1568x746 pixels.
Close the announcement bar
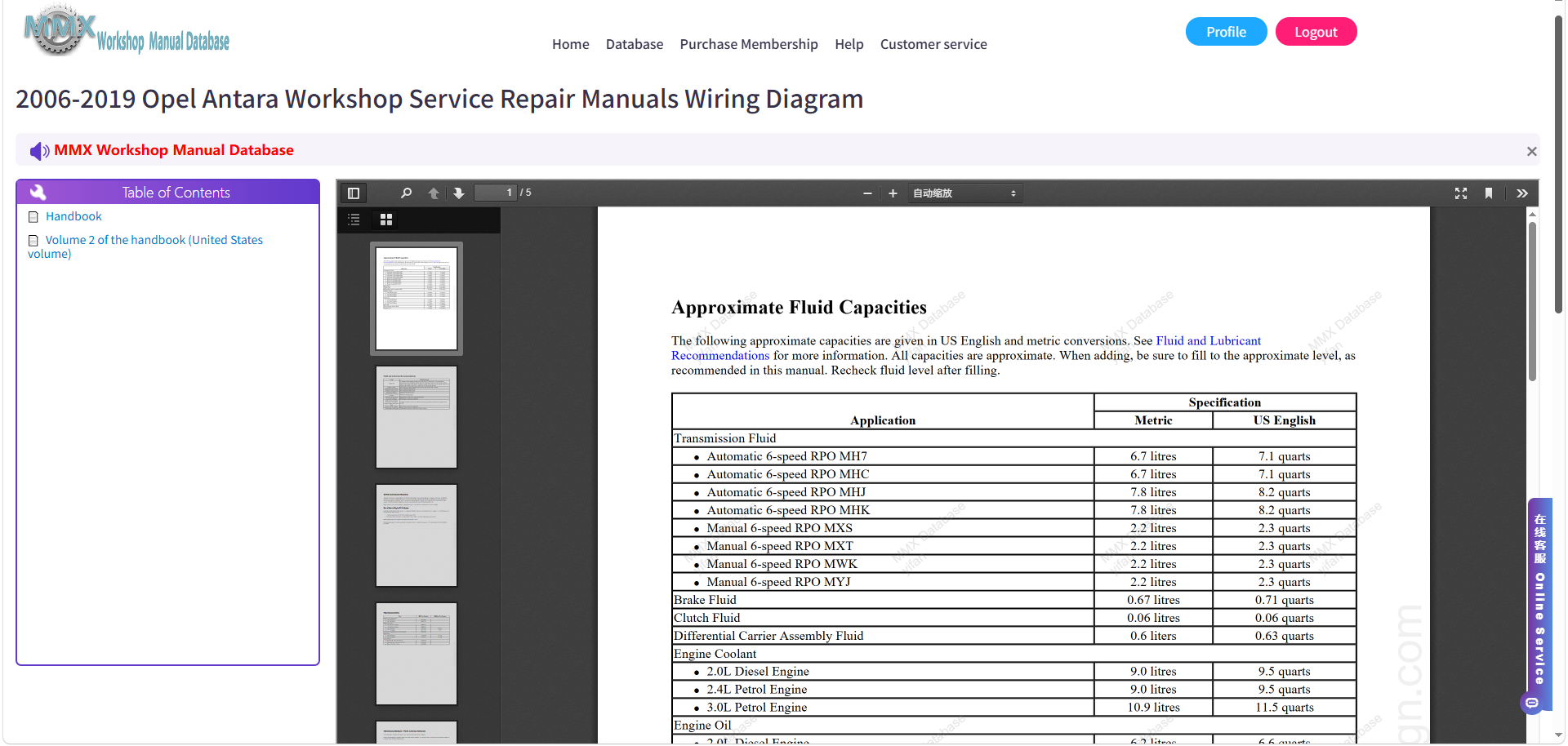pos(1532,151)
